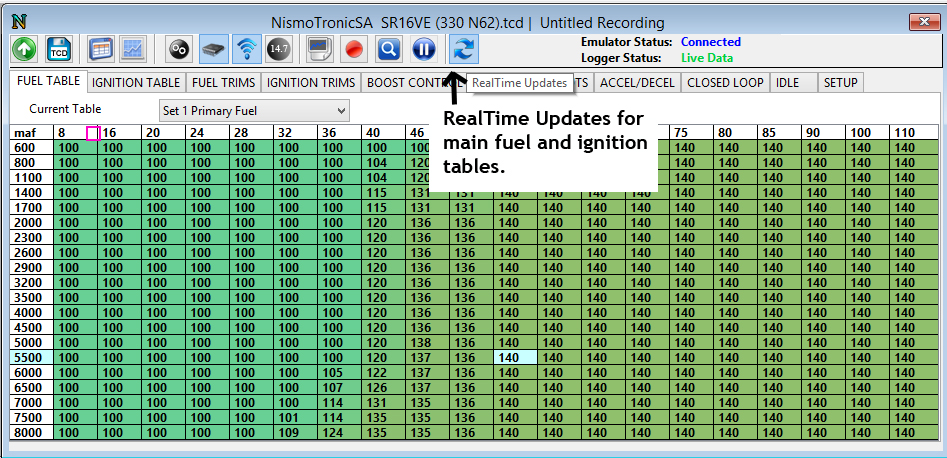Select the 7500 RPM row header

(31, 418)
